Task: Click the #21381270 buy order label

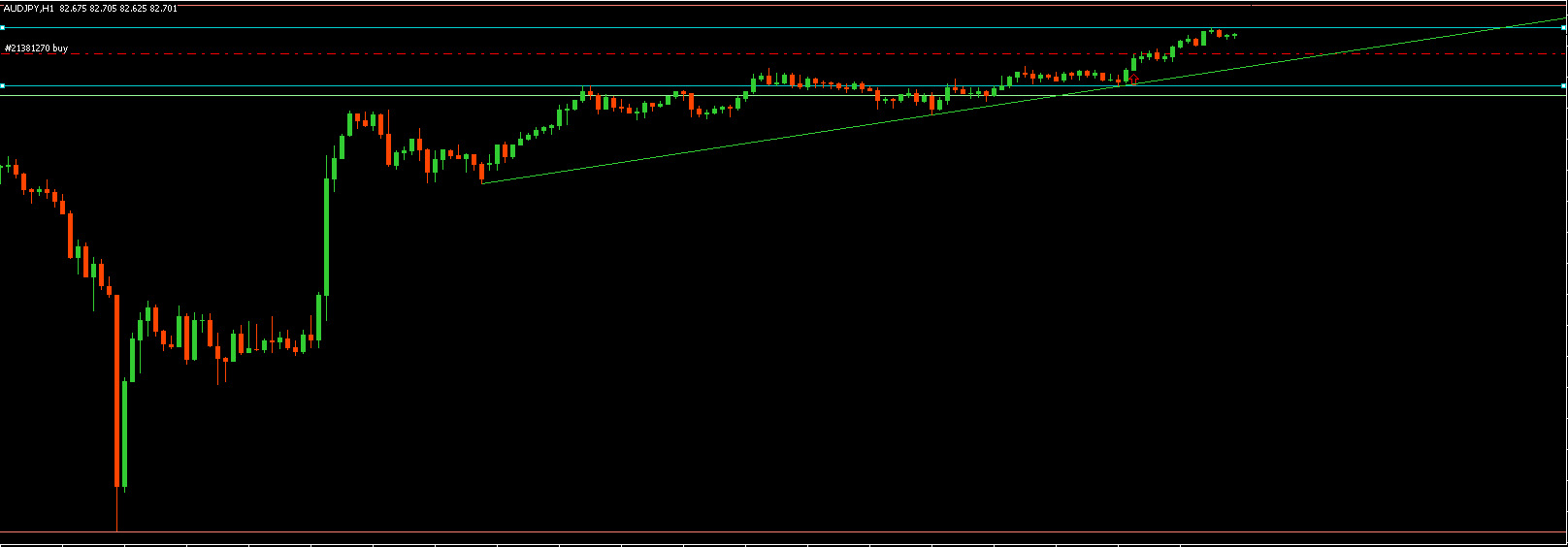Action: click(37, 48)
